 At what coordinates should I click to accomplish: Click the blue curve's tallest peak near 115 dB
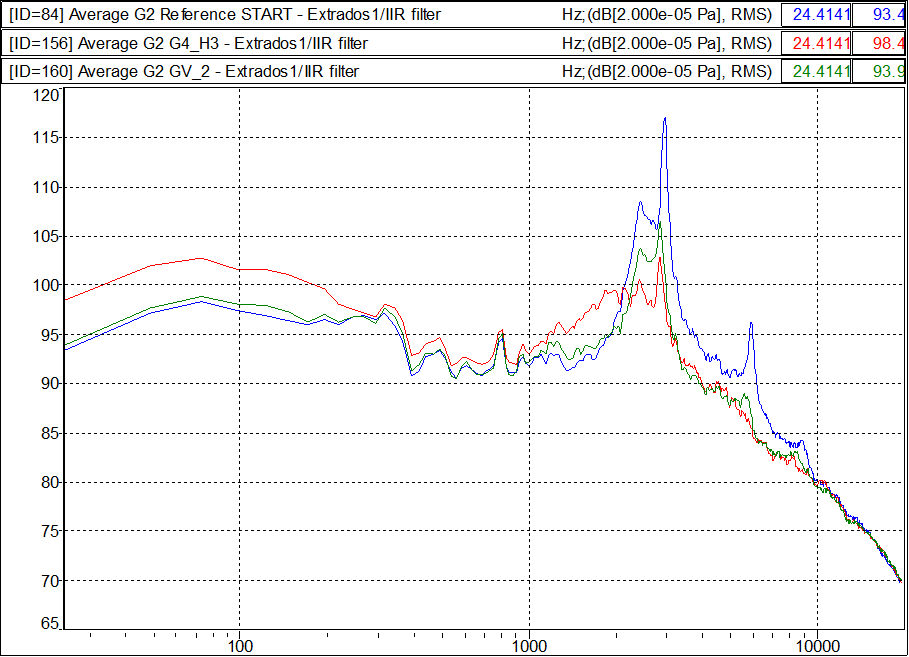tap(665, 118)
